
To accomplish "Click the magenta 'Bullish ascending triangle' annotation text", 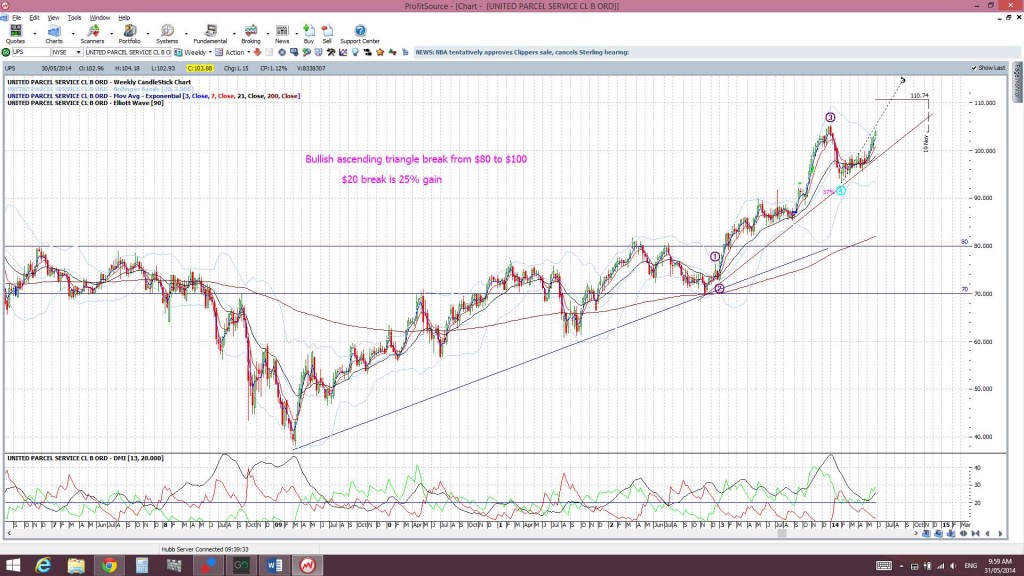I will pyautogui.click(x=416, y=159).
